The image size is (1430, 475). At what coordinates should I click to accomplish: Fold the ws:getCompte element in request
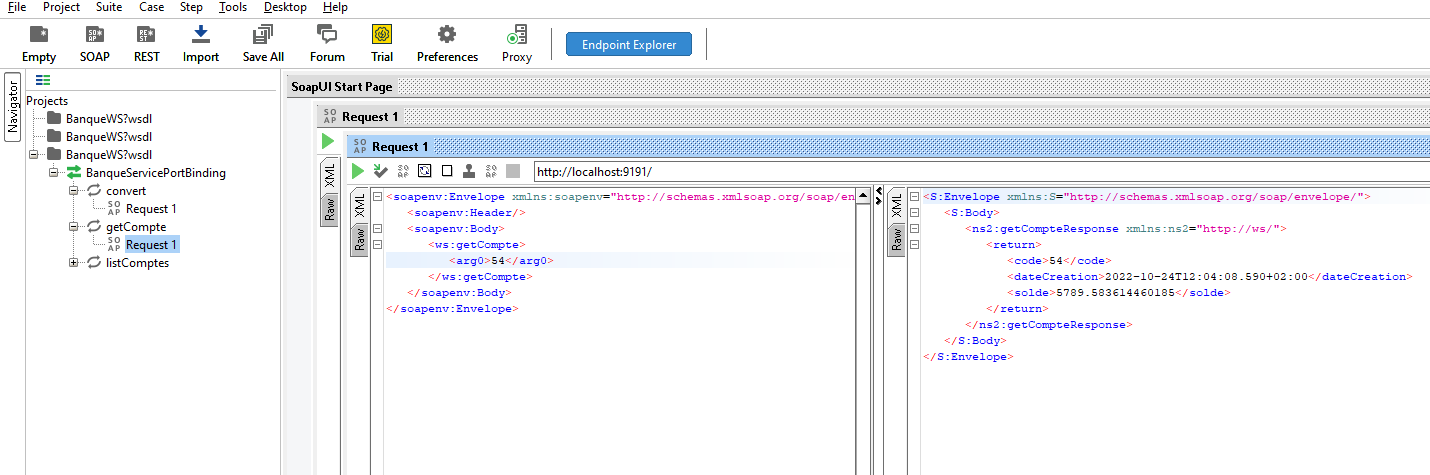pyautogui.click(x=377, y=245)
